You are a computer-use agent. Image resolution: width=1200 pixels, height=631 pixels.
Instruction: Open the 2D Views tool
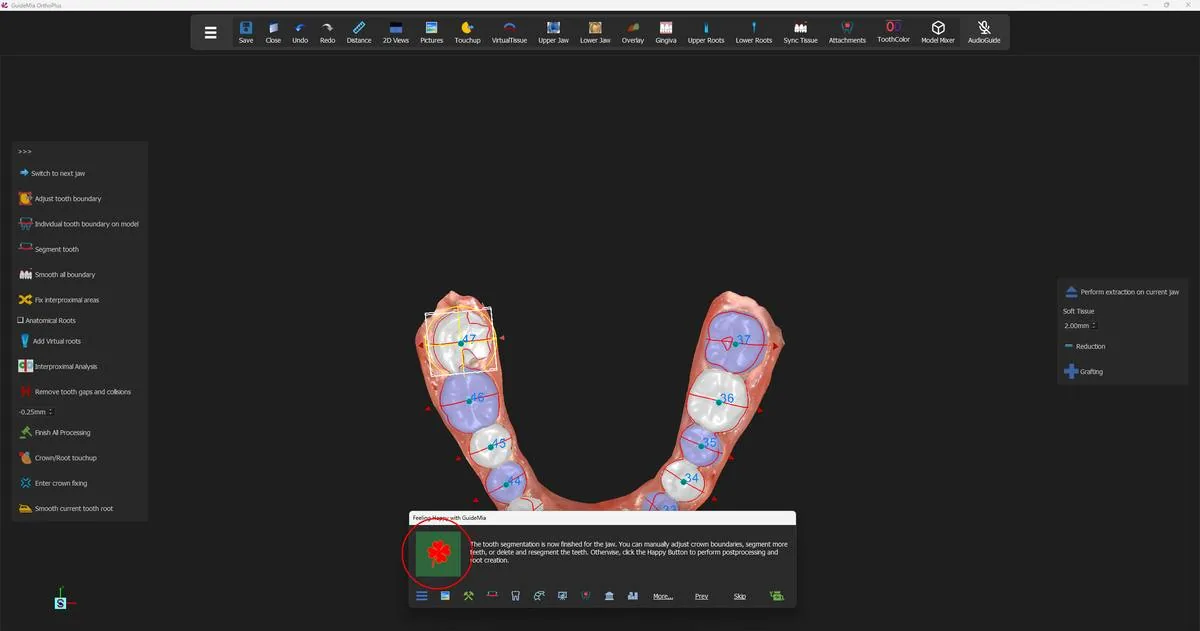click(396, 33)
